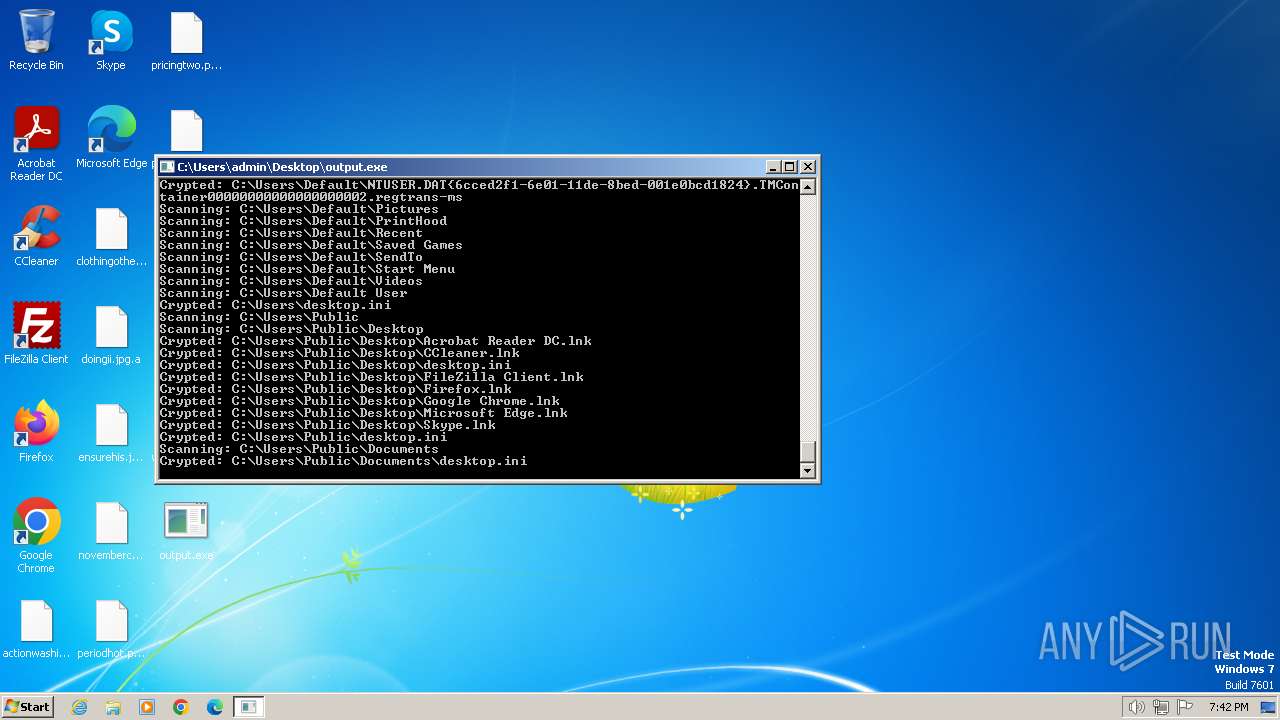Viewport: 1280px width, 720px height.
Task: Select the novemberc... file icon
Action: coord(111,530)
